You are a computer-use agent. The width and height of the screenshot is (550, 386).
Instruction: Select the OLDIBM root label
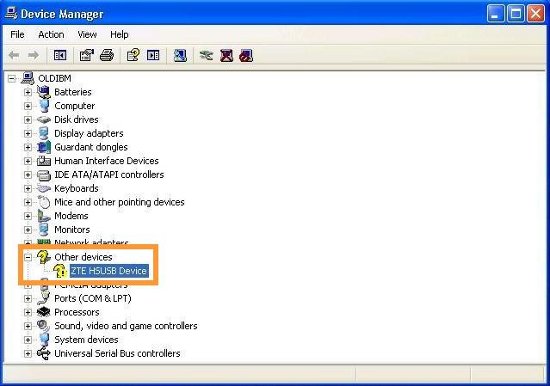(55, 79)
